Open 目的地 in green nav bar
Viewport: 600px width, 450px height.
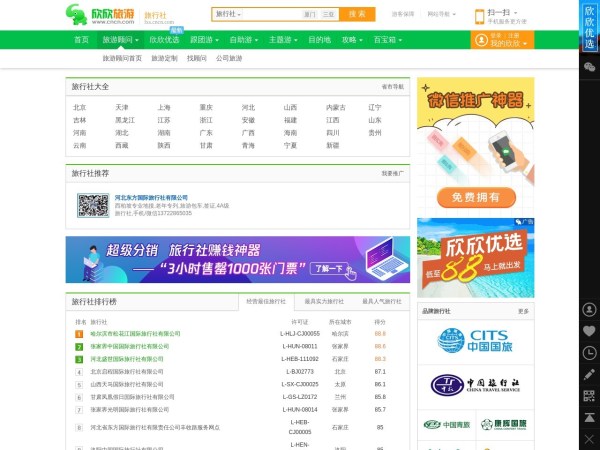[x=320, y=40]
